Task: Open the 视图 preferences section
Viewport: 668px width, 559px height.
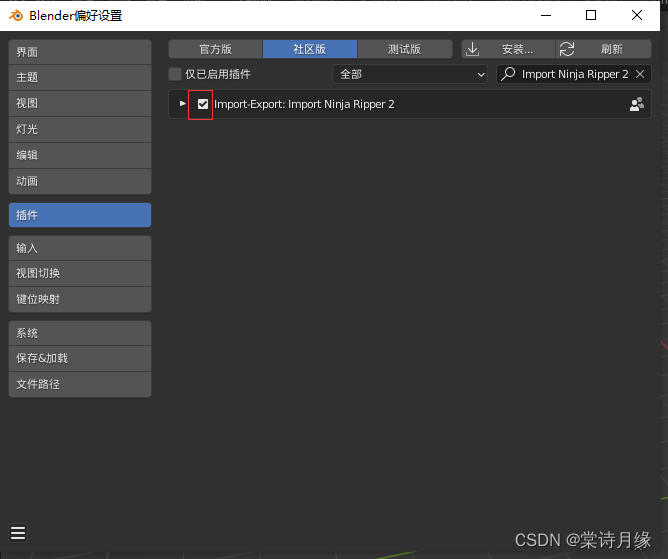Action: point(80,104)
